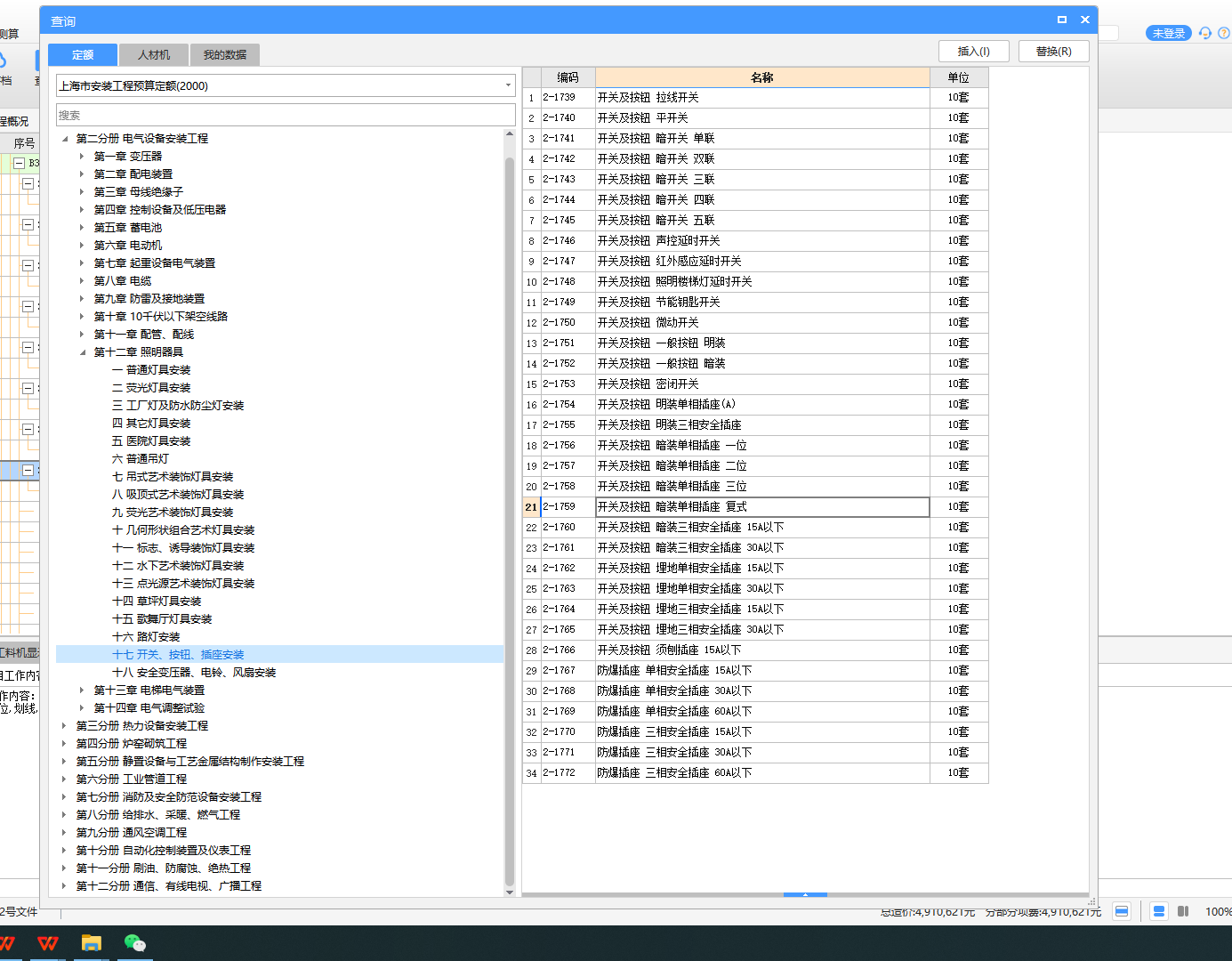Switch to the 人材机 tab
This screenshot has width=1232, height=961.
(154, 54)
